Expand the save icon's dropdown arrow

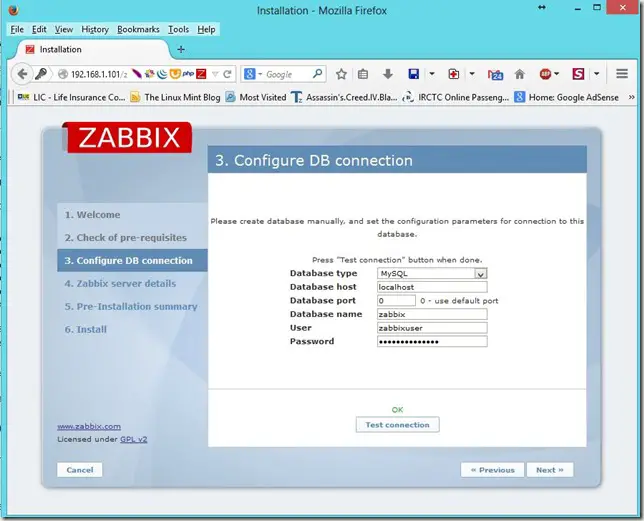(432, 74)
